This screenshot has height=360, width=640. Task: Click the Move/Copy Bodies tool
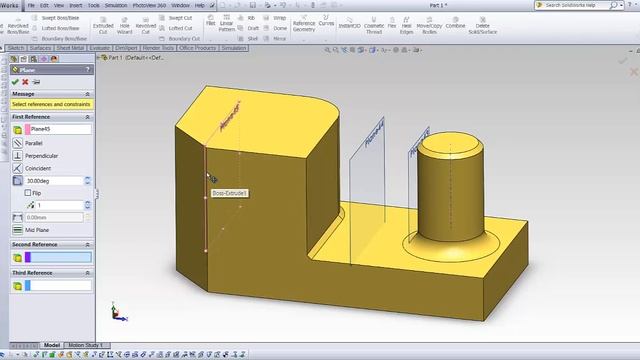tap(429, 25)
